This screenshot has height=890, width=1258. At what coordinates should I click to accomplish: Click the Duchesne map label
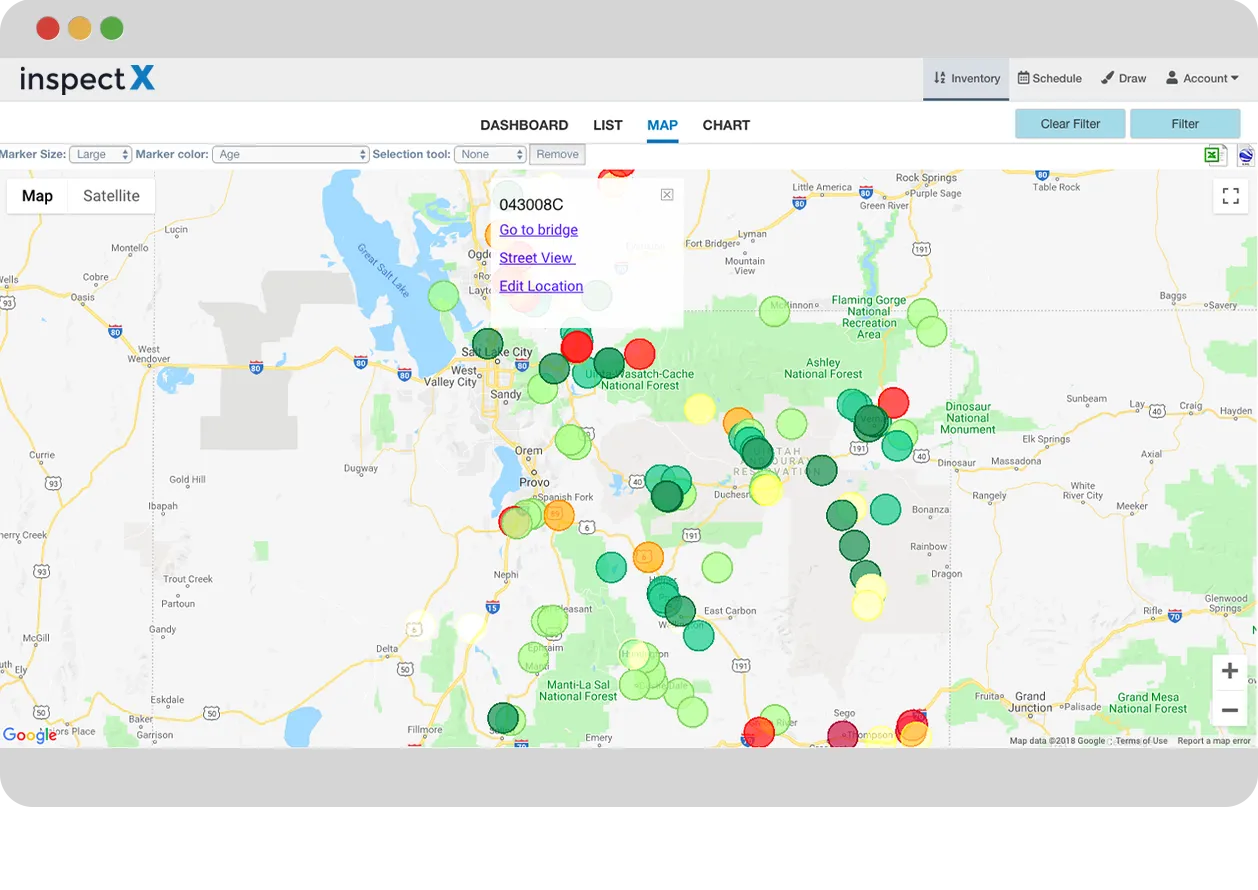(x=732, y=494)
